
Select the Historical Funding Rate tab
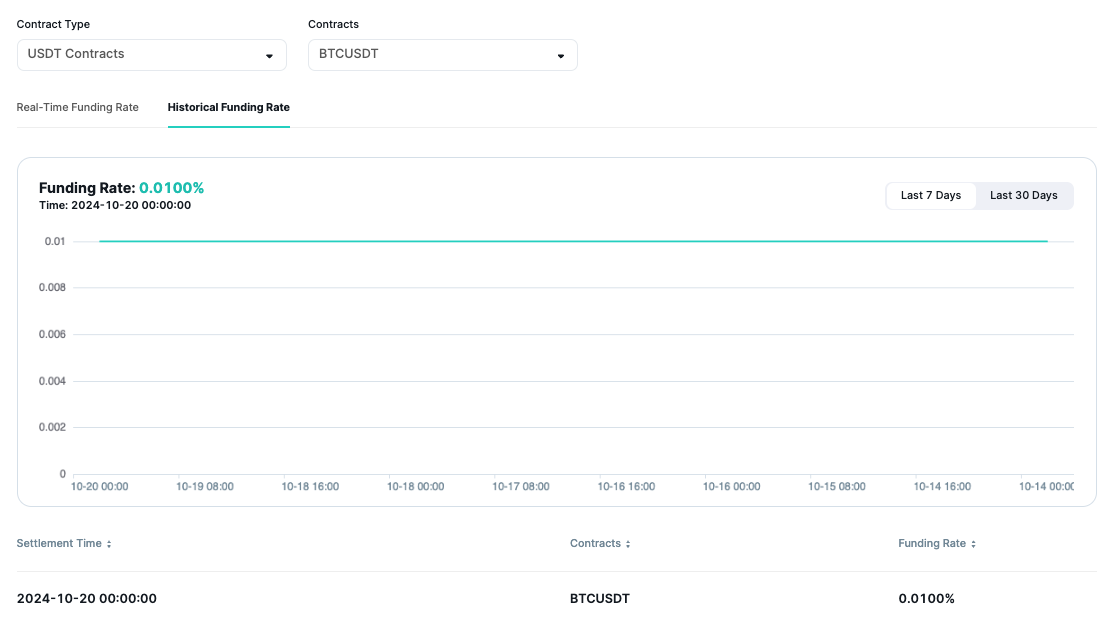[228, 107]
